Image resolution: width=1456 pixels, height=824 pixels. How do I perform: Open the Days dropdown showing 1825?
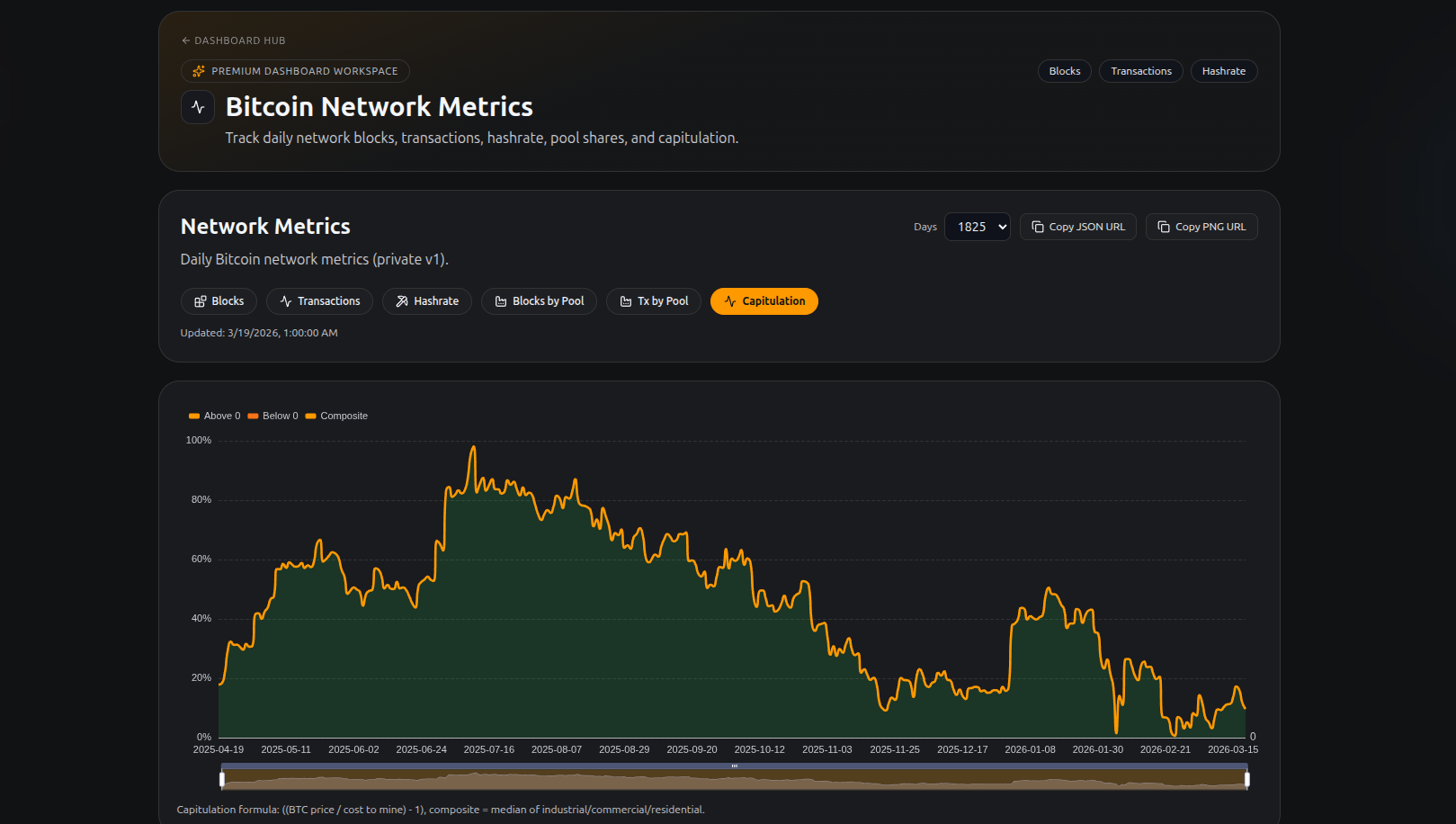977,226
